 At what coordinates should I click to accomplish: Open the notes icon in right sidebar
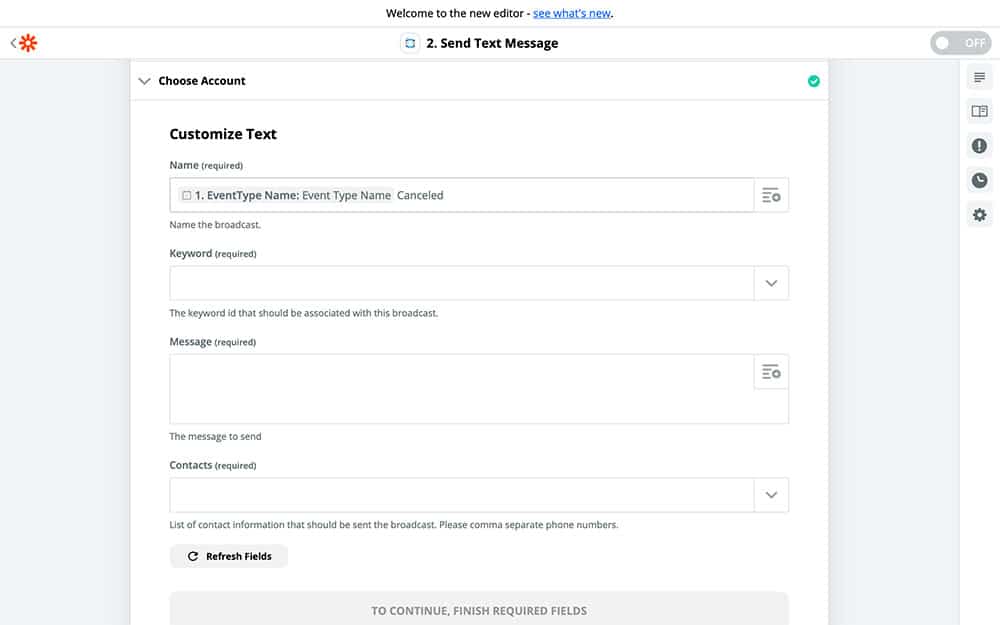(x=979, y=78)
